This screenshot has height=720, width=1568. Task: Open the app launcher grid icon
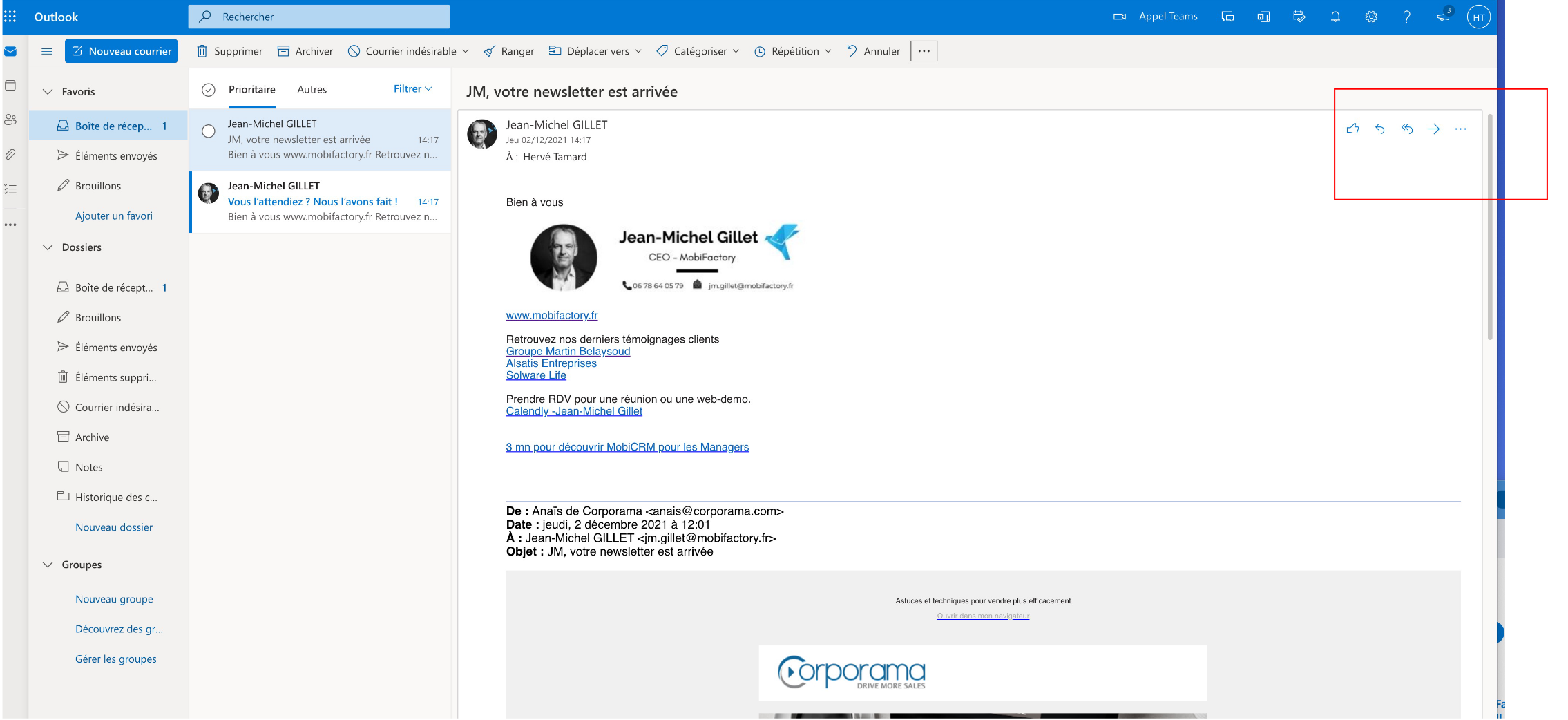pos(10,17)
